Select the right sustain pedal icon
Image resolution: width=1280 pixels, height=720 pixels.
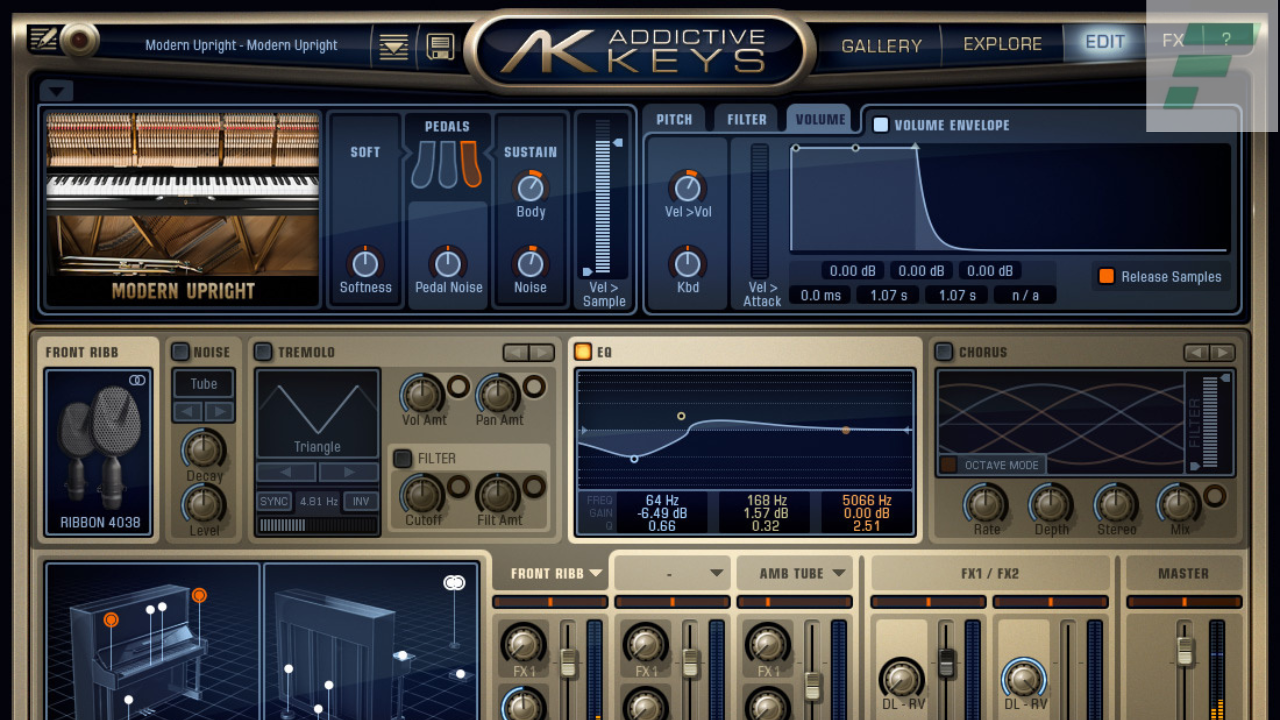pos(471,164)
